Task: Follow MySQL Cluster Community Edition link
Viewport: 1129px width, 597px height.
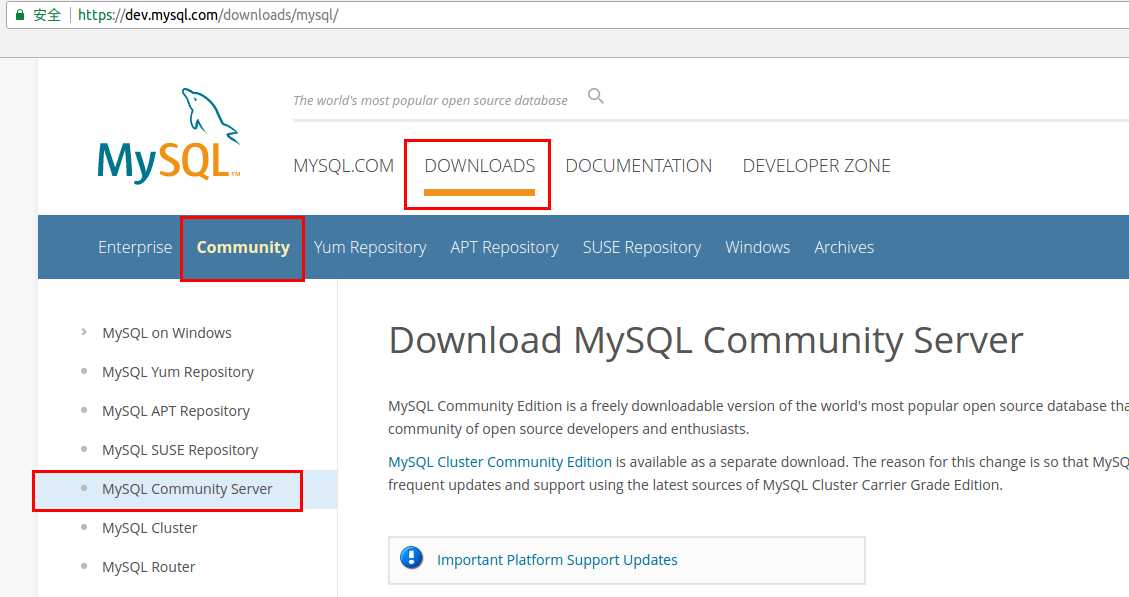Action: pyautogui.click(x=500, y=462)
